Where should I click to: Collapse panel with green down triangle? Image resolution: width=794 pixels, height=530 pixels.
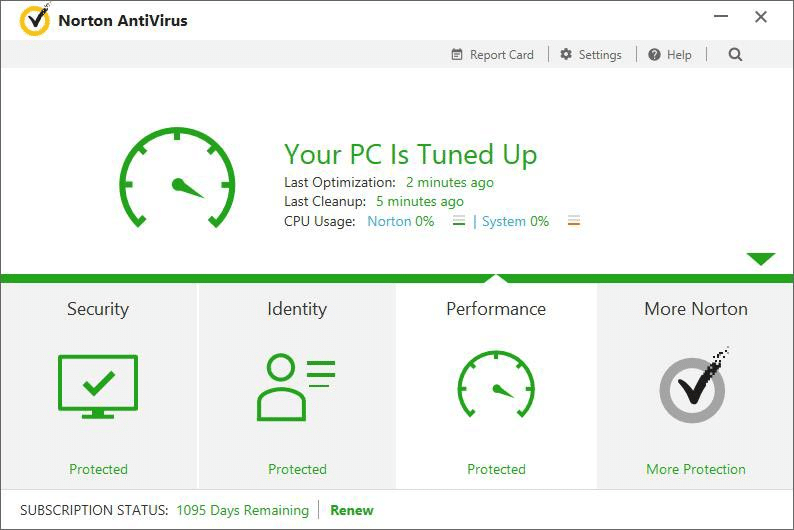[x=761, y=259]
